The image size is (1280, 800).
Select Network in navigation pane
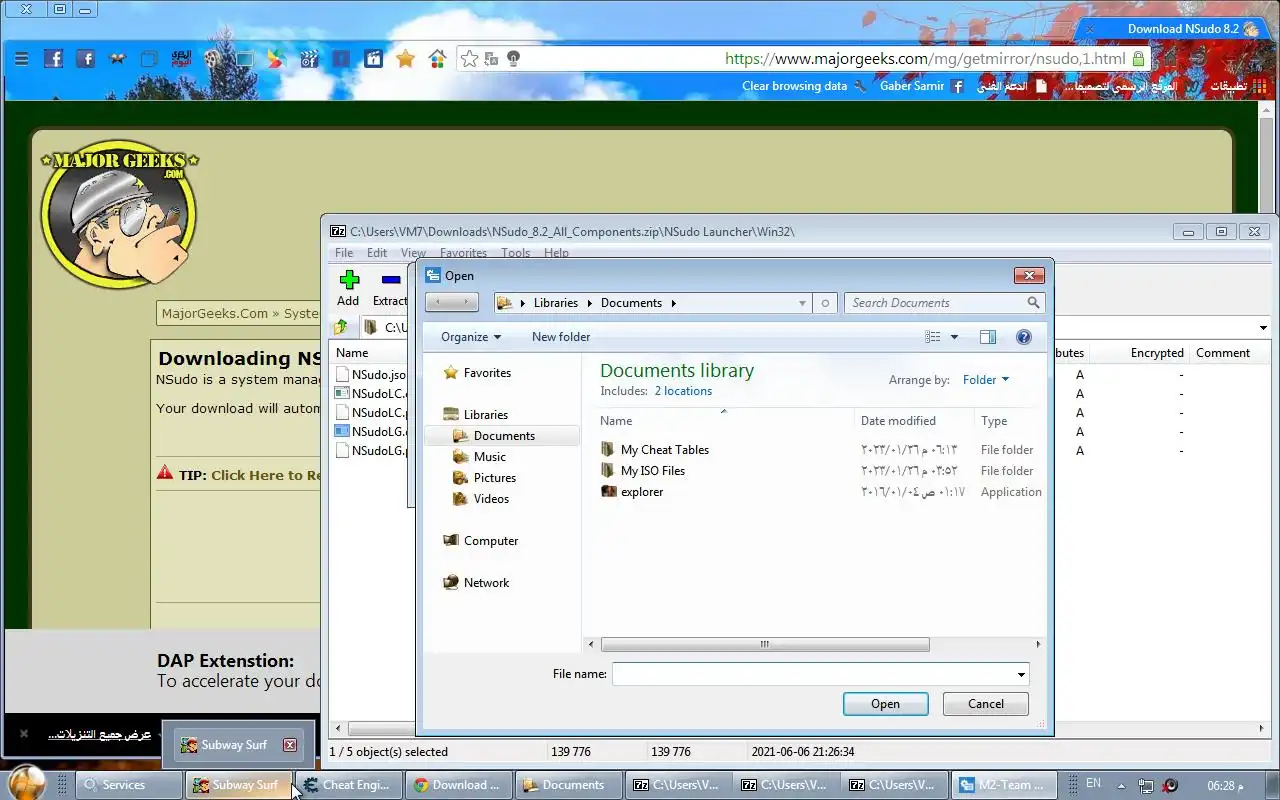pos(476,583)
